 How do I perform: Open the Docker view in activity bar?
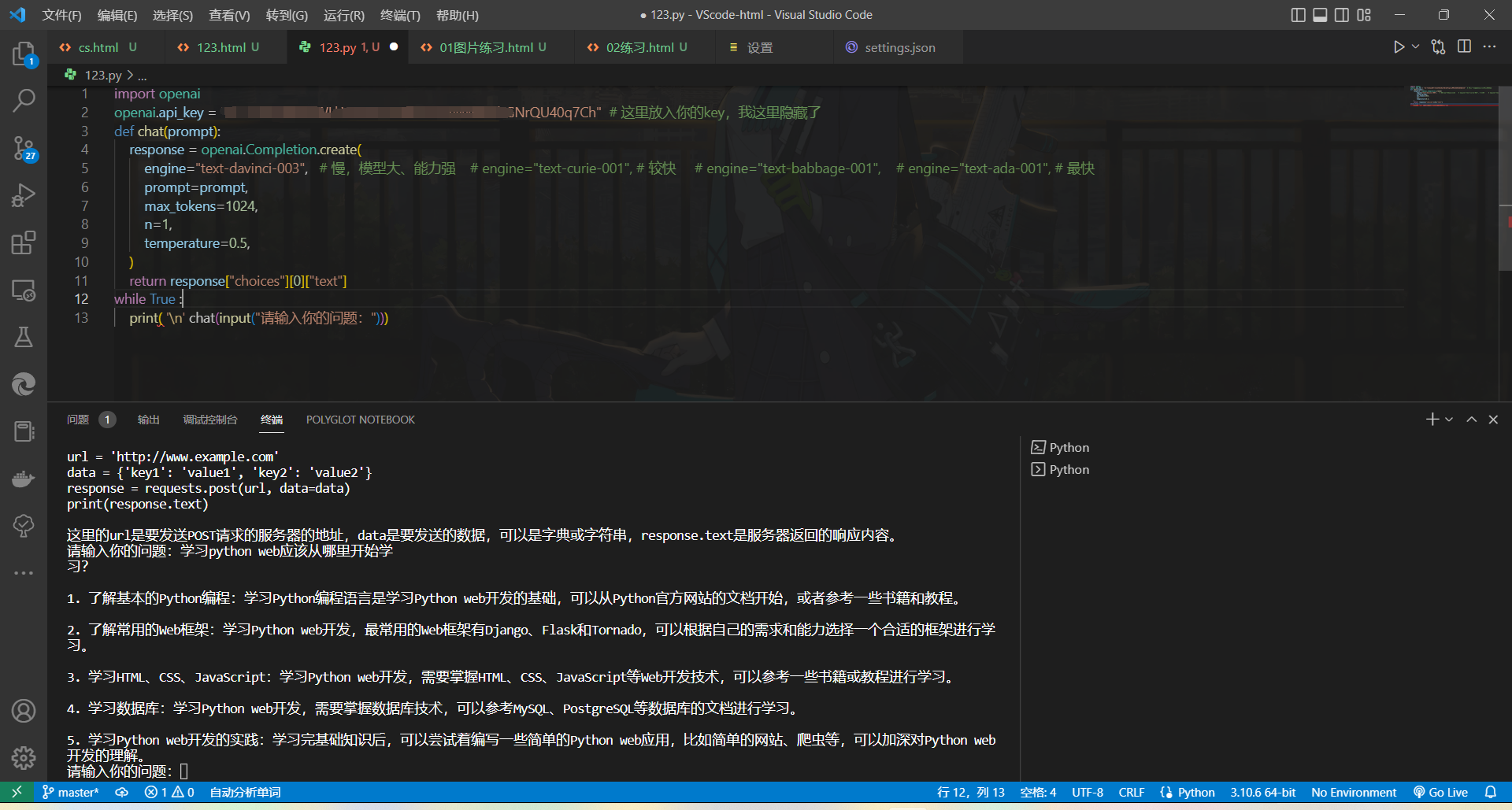click(x=24, y=479)
